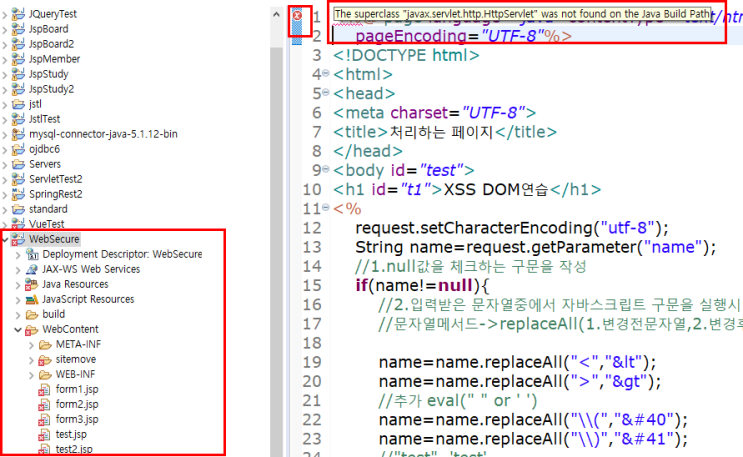
Task: Expand Deployment Descriptor: WebSecure node
Action: click(18, 256)
